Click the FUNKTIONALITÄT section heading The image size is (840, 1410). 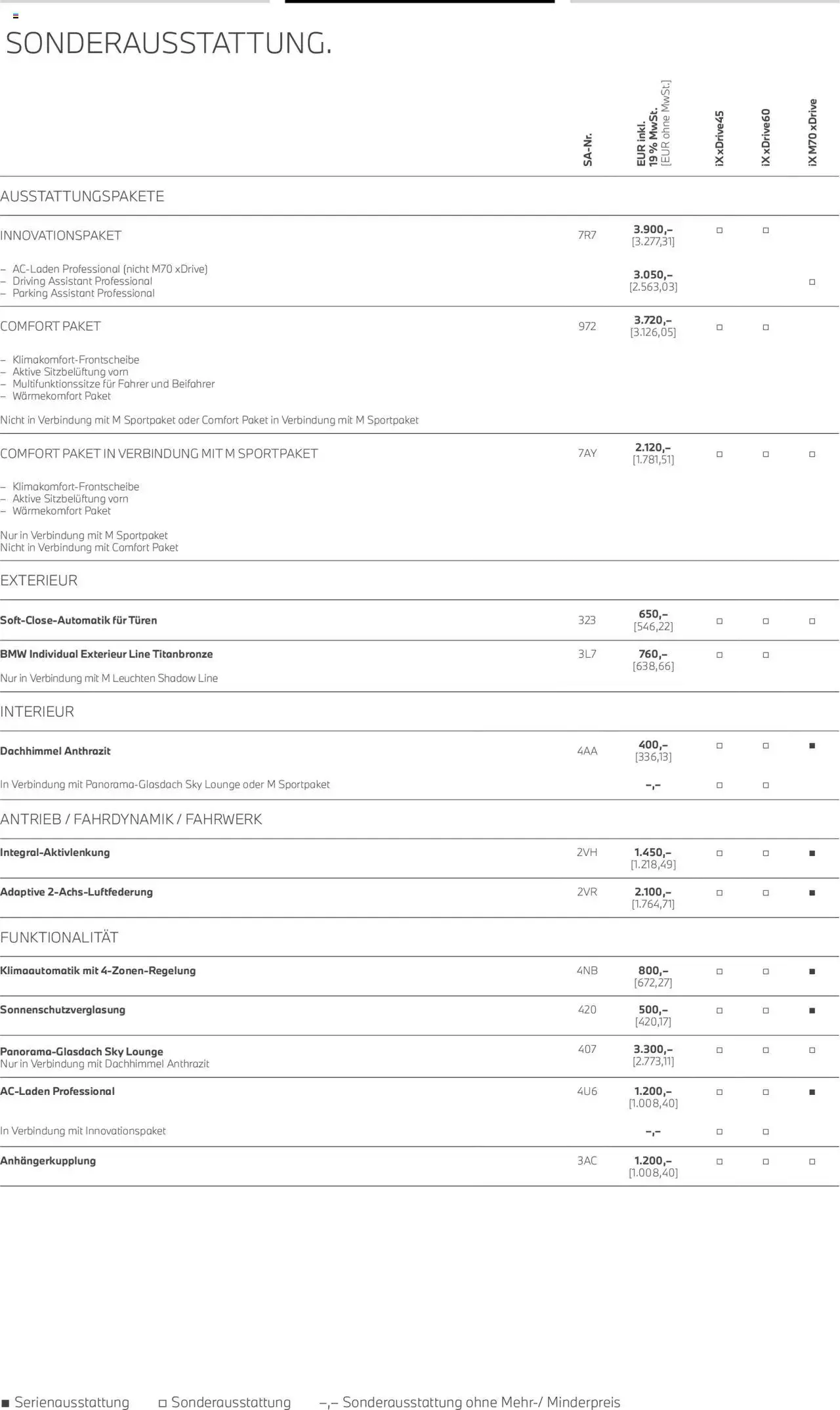59,937
